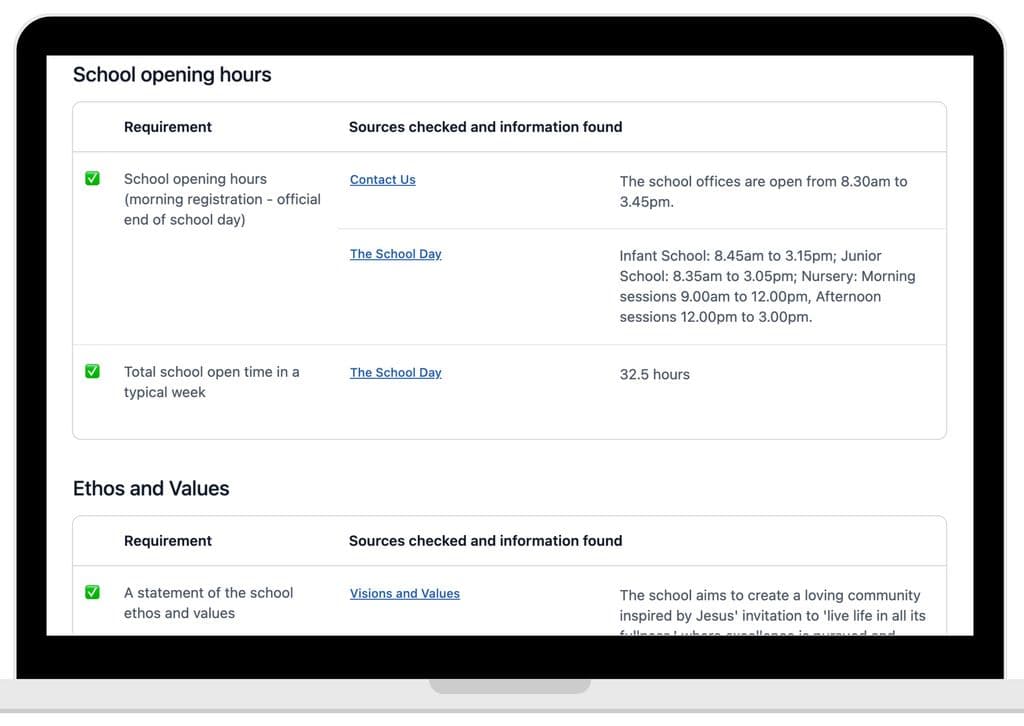
Task: Click green checkmark for Total school open time
Action: [93, 371]
